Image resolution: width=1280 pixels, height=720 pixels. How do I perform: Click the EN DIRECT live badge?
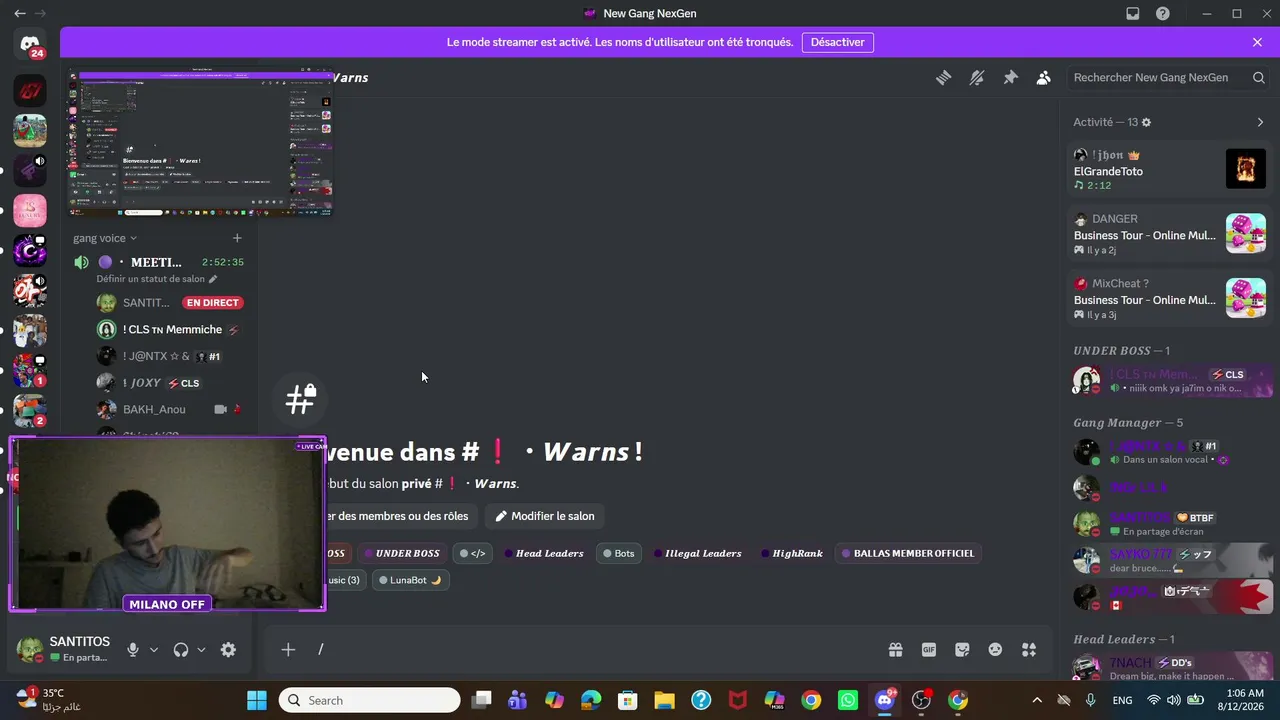point(213,303)
